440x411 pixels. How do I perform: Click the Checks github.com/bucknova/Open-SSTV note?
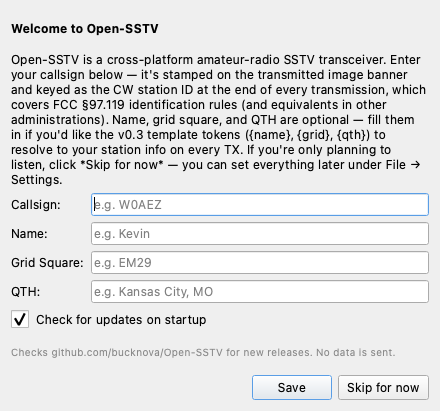pos(203,352)
